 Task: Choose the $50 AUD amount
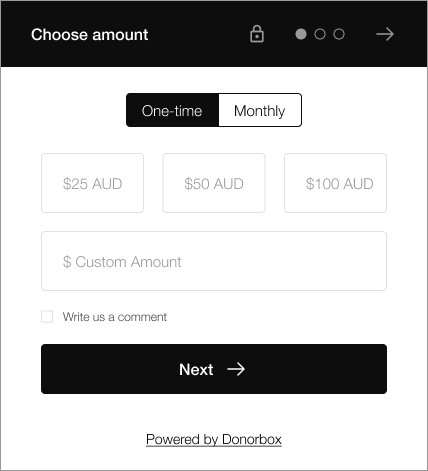[214, 183]
